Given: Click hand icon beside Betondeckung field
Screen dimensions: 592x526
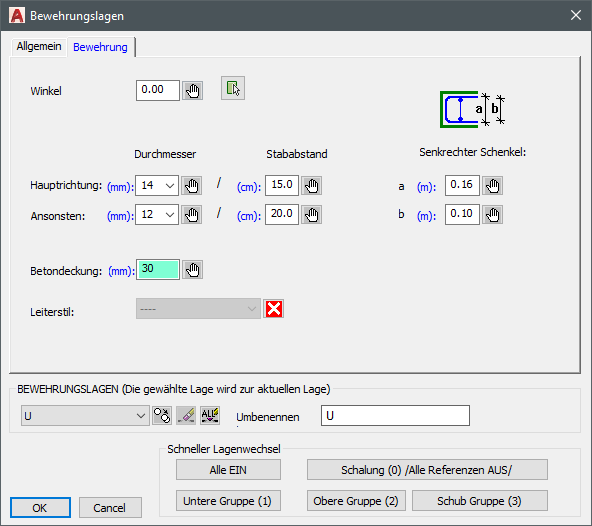Looking at the screenshot, I should [193, 270].
